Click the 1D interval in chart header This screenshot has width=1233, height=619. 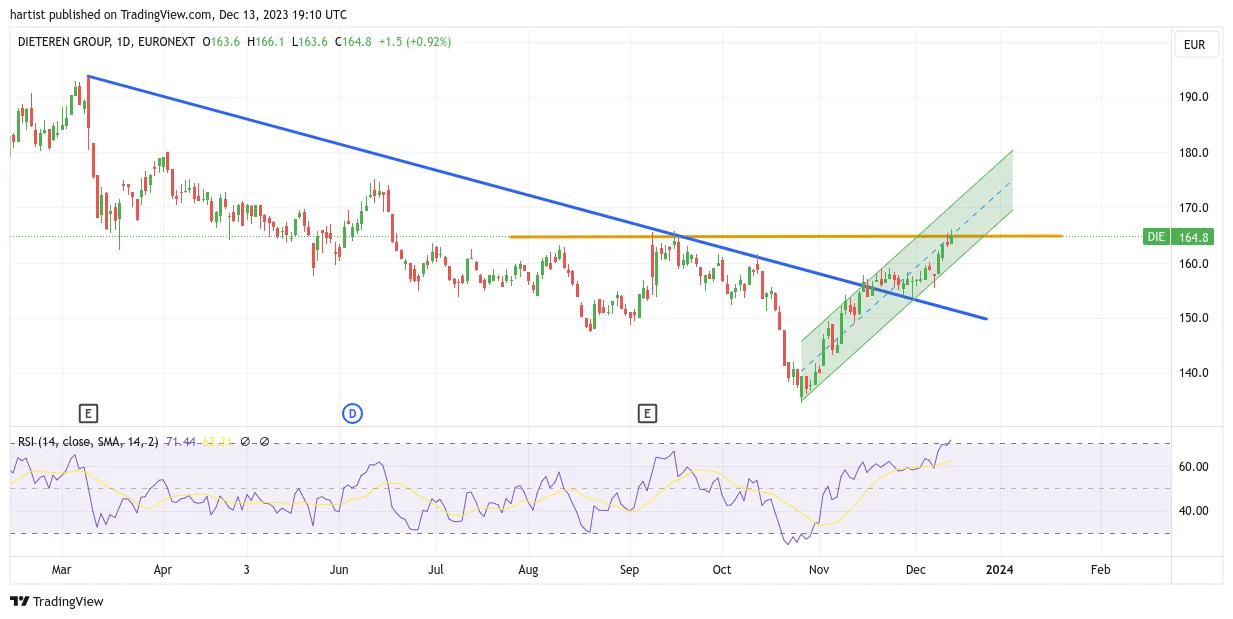tap(125, 42)
